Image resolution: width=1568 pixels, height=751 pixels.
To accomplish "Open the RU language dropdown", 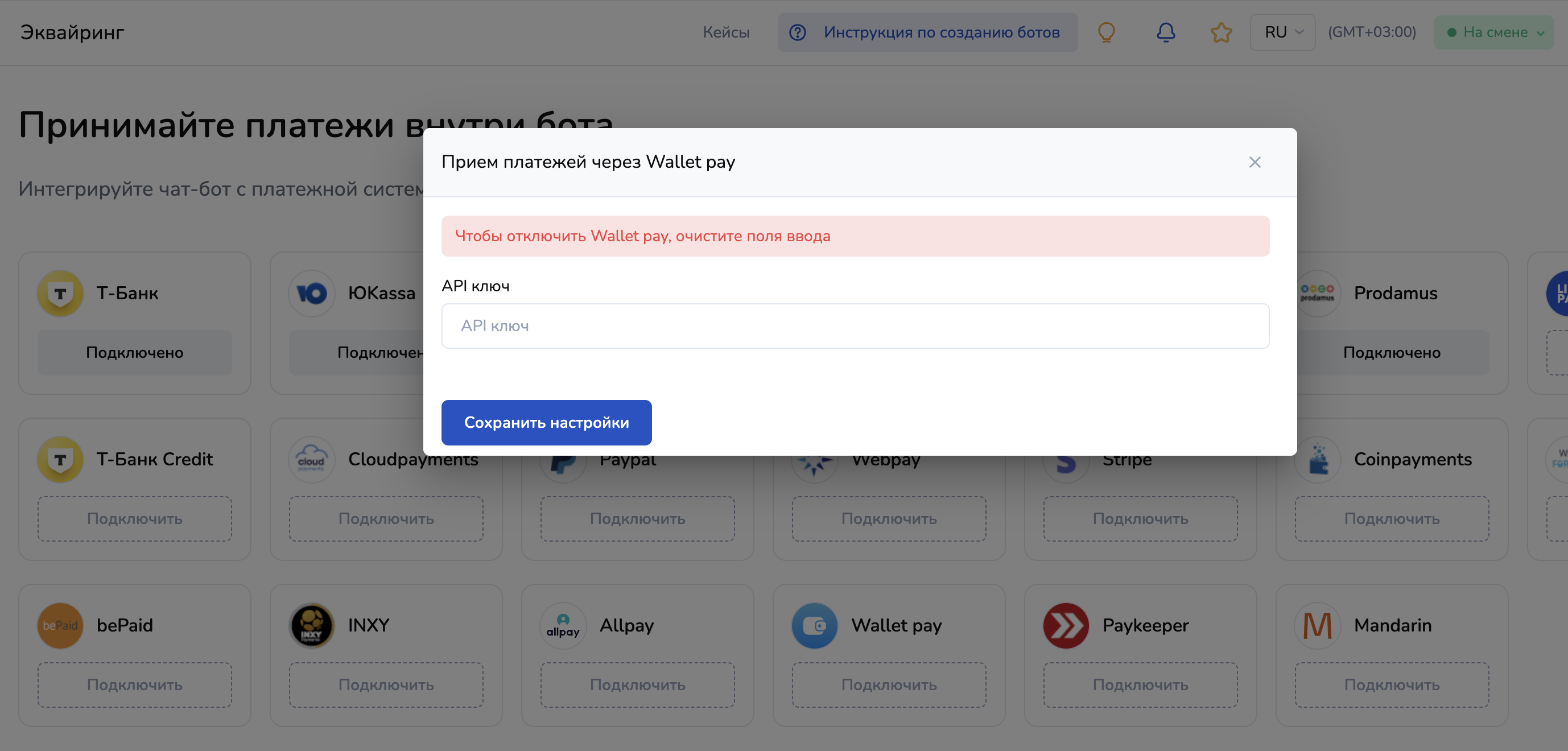I will [x=1282, y=32].
